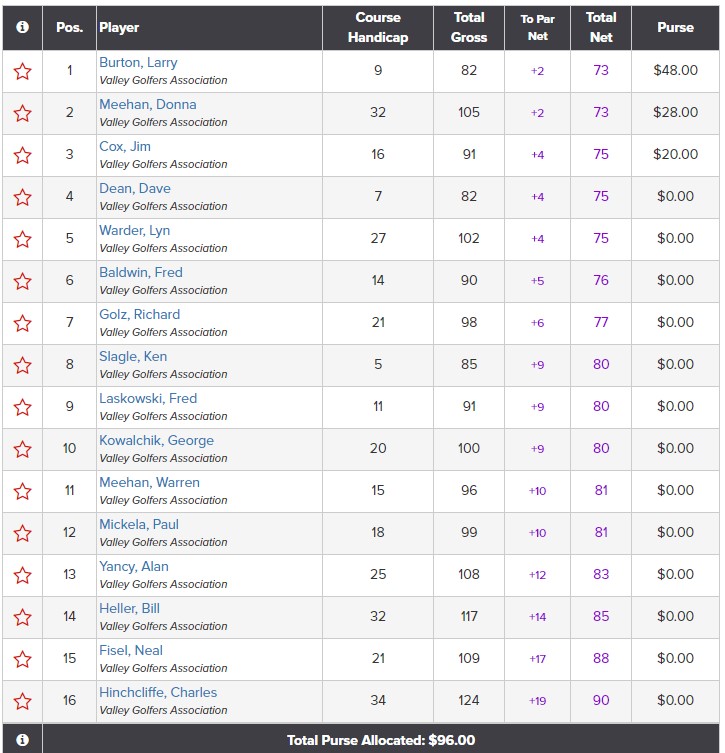Open Golz, Richard player link

[139, 315]
